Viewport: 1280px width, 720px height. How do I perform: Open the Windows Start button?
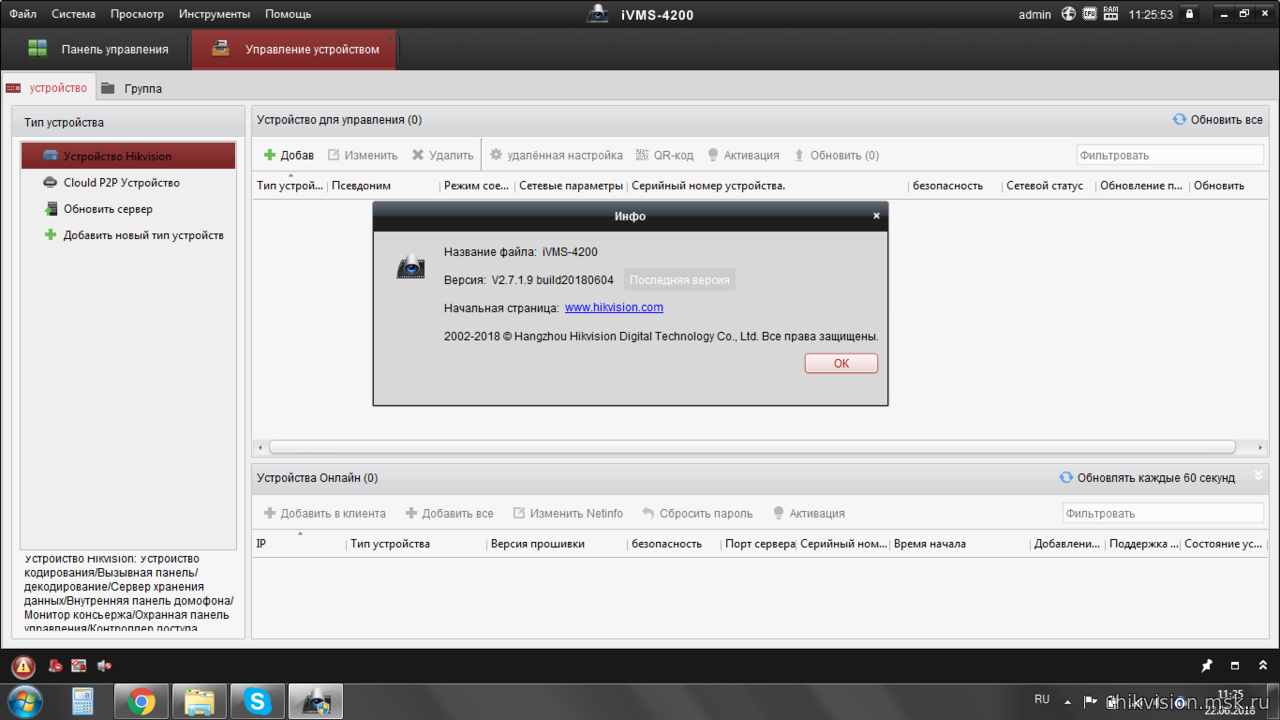24,701
